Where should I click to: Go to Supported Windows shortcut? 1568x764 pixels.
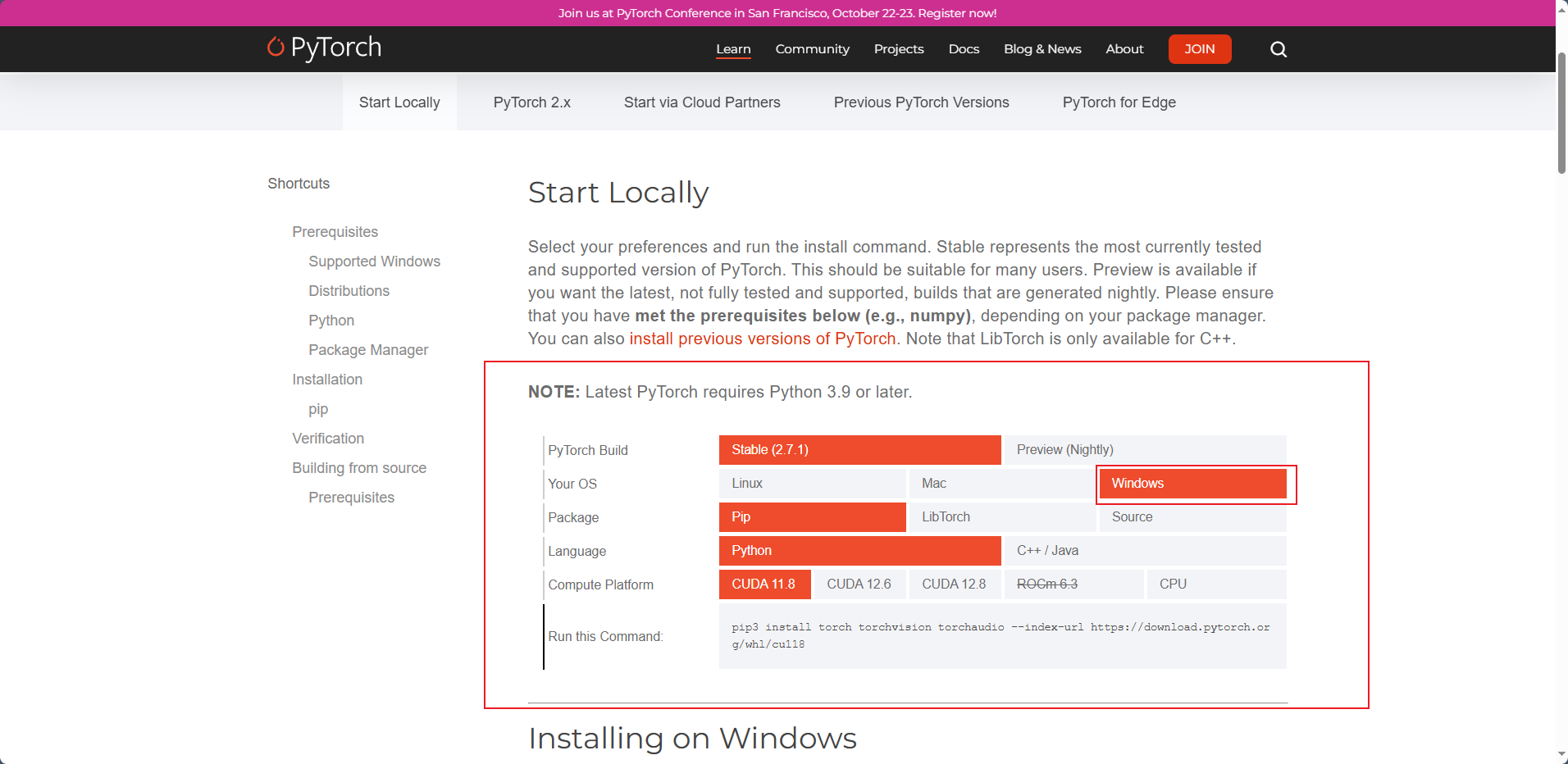[374, 261]
